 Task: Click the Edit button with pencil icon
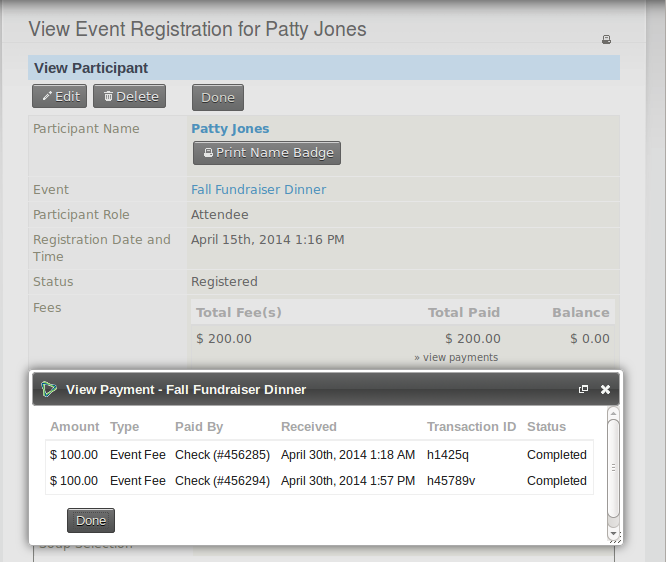pyautogui.click(x=60, y=97)
